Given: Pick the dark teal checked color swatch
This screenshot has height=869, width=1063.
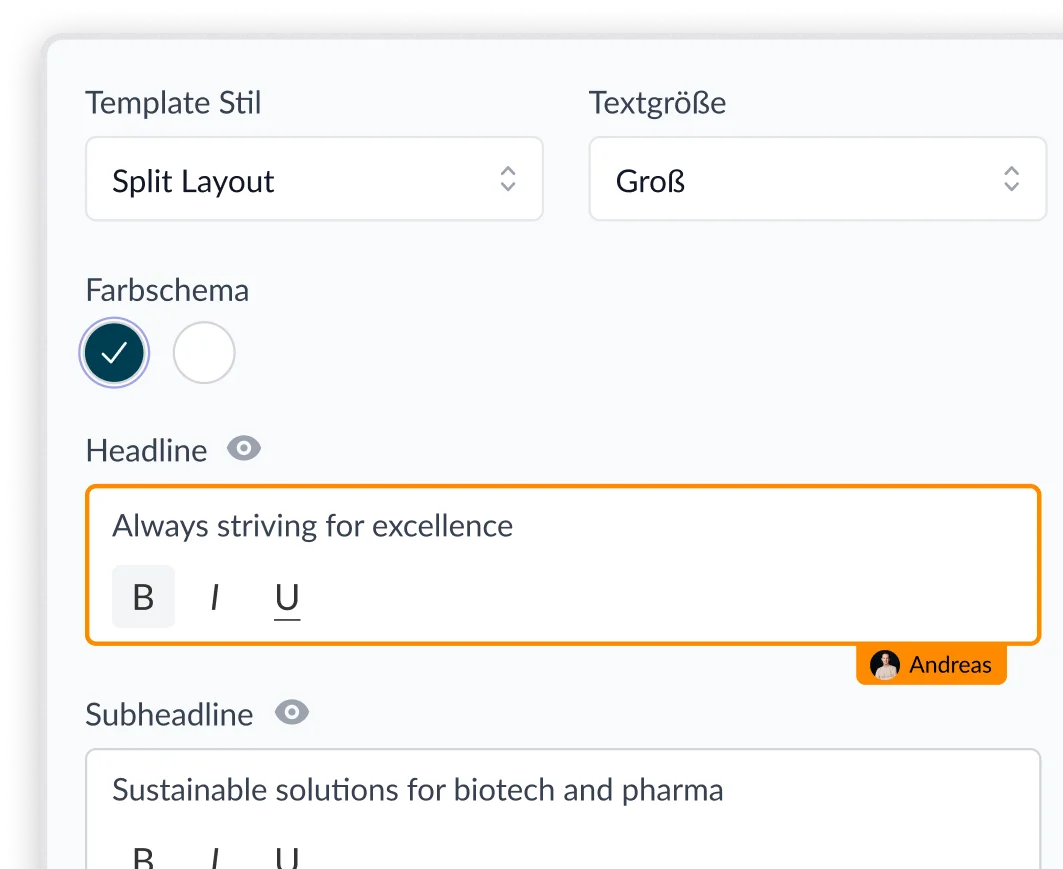Looking at the screenshot, I should (115, 353).
